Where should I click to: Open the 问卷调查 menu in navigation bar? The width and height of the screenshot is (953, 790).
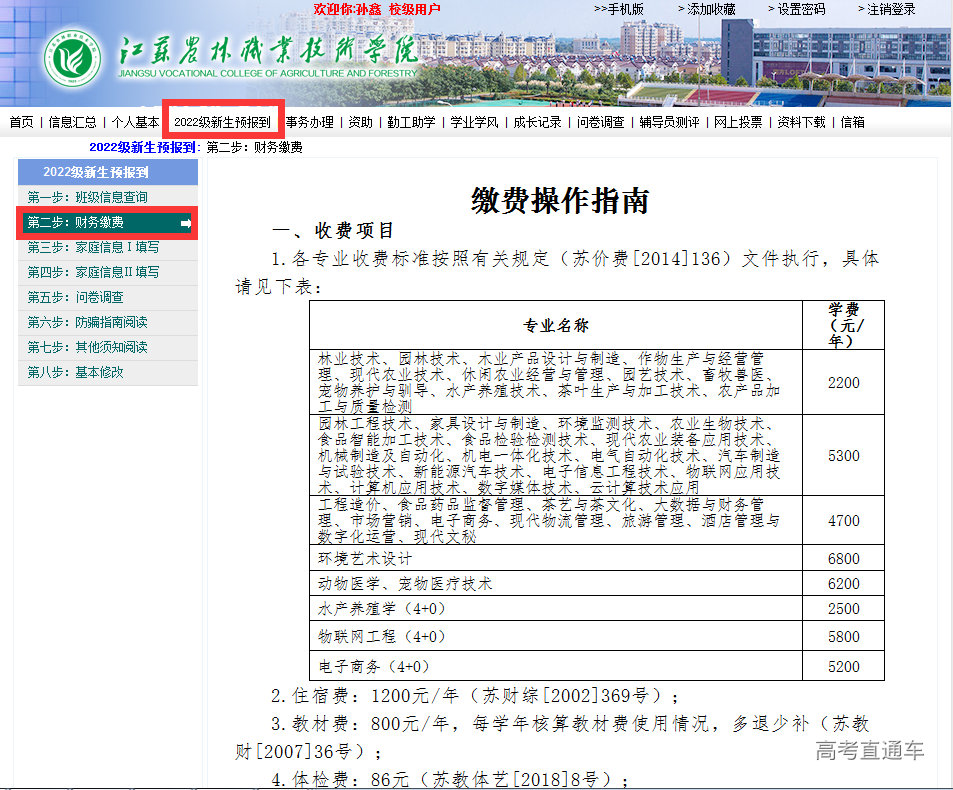click(601, 122)
